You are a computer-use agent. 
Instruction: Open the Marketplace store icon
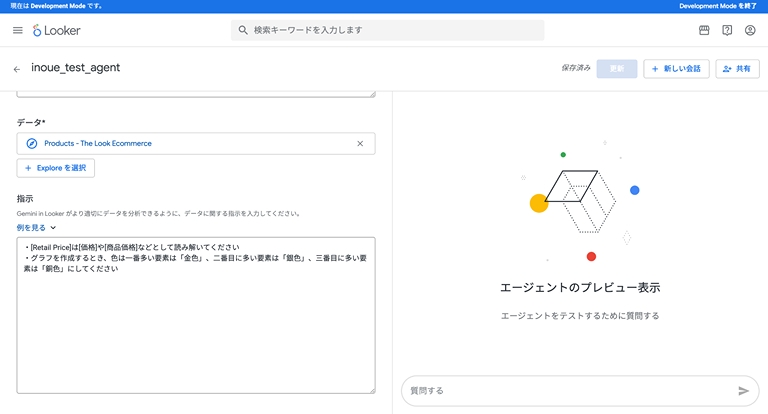pyautogui.click(x=704, y=30)
